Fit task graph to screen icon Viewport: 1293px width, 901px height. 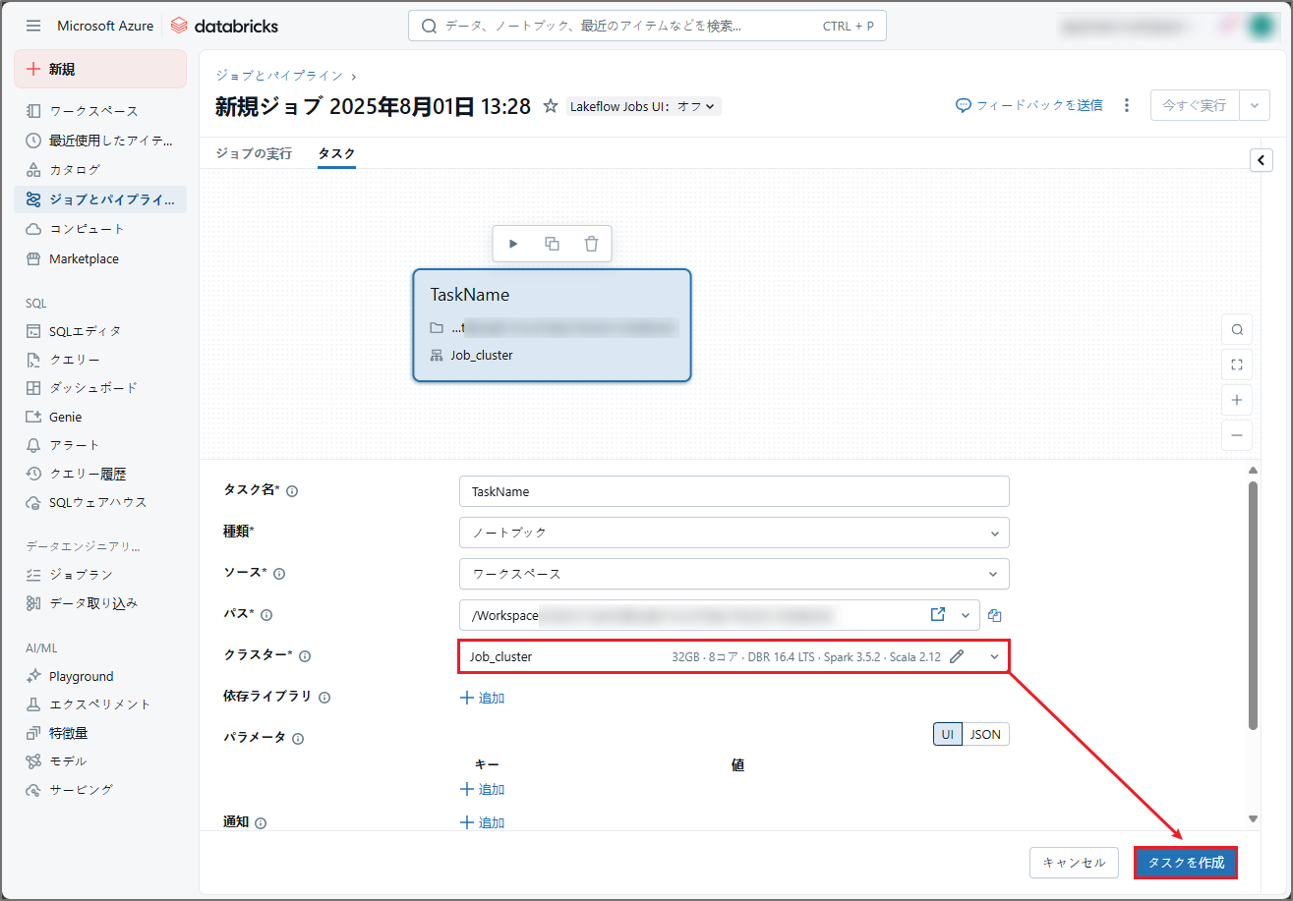coord(1237,365)
